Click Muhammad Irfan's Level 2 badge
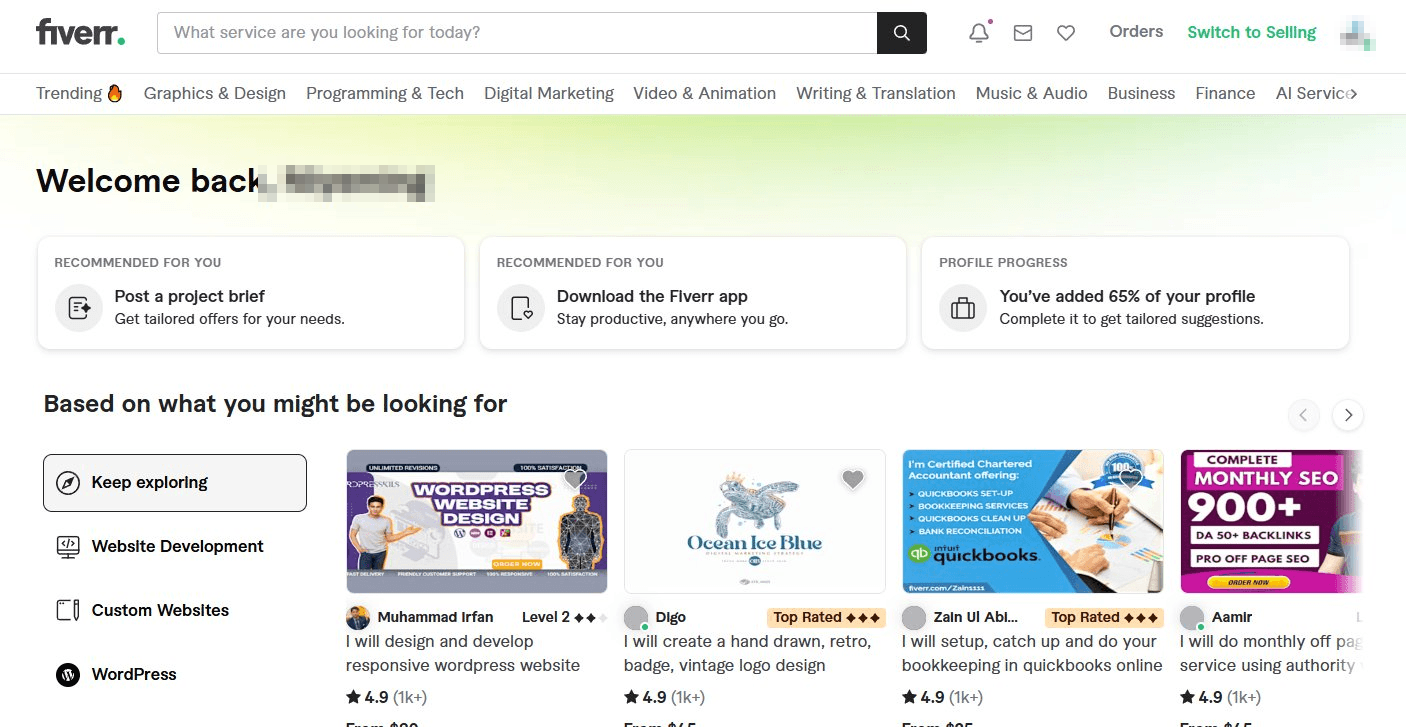This screenshot has height=727, width=1406. [564, 617]
